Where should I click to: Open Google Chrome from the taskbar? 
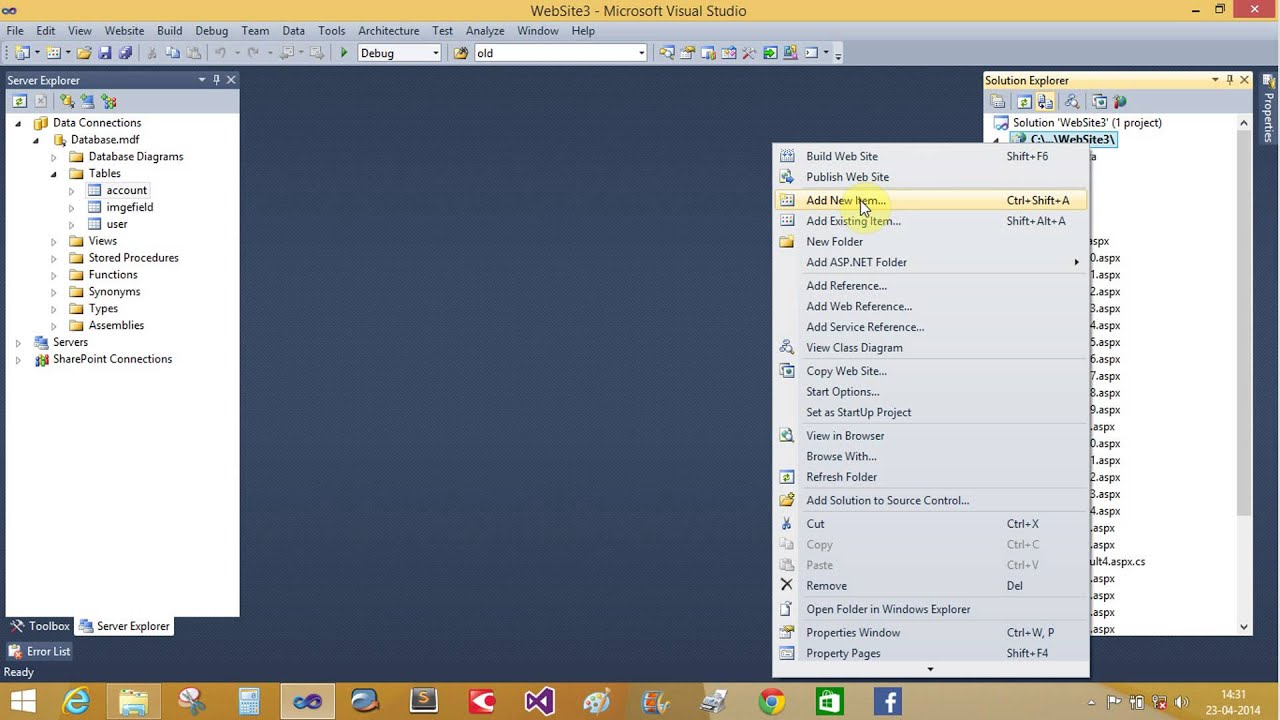click(771, 701)
